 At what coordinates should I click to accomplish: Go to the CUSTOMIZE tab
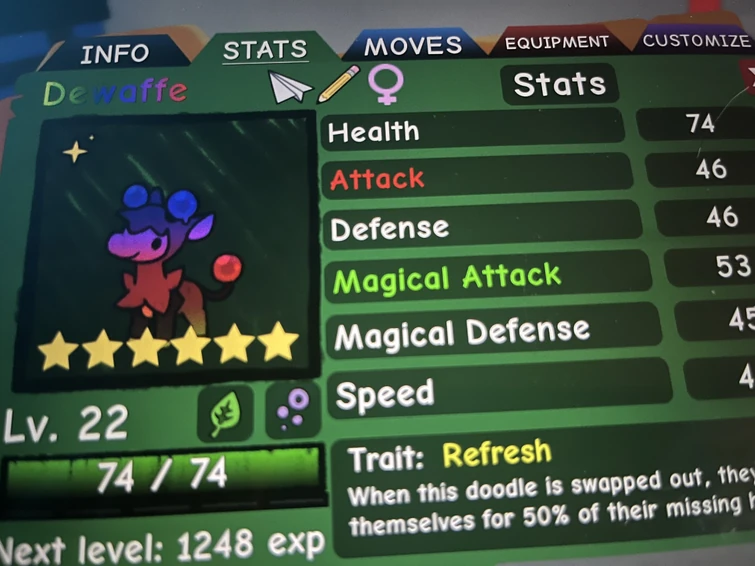(696, 40)
